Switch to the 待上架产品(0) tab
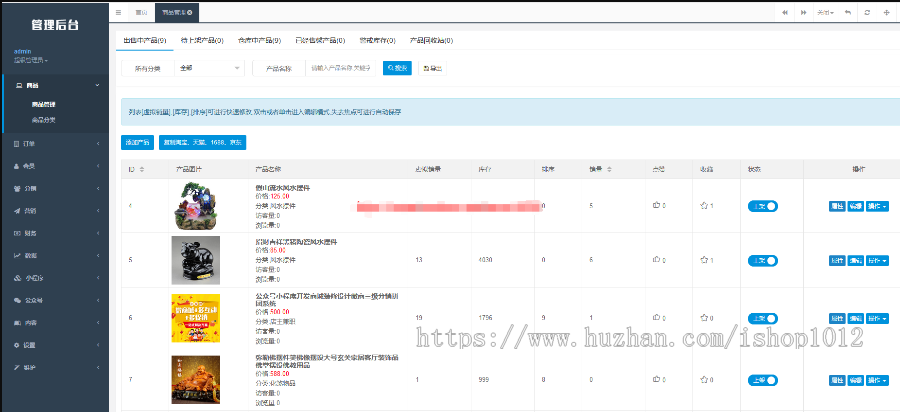900x412 pixels. [x=201, y=41]
